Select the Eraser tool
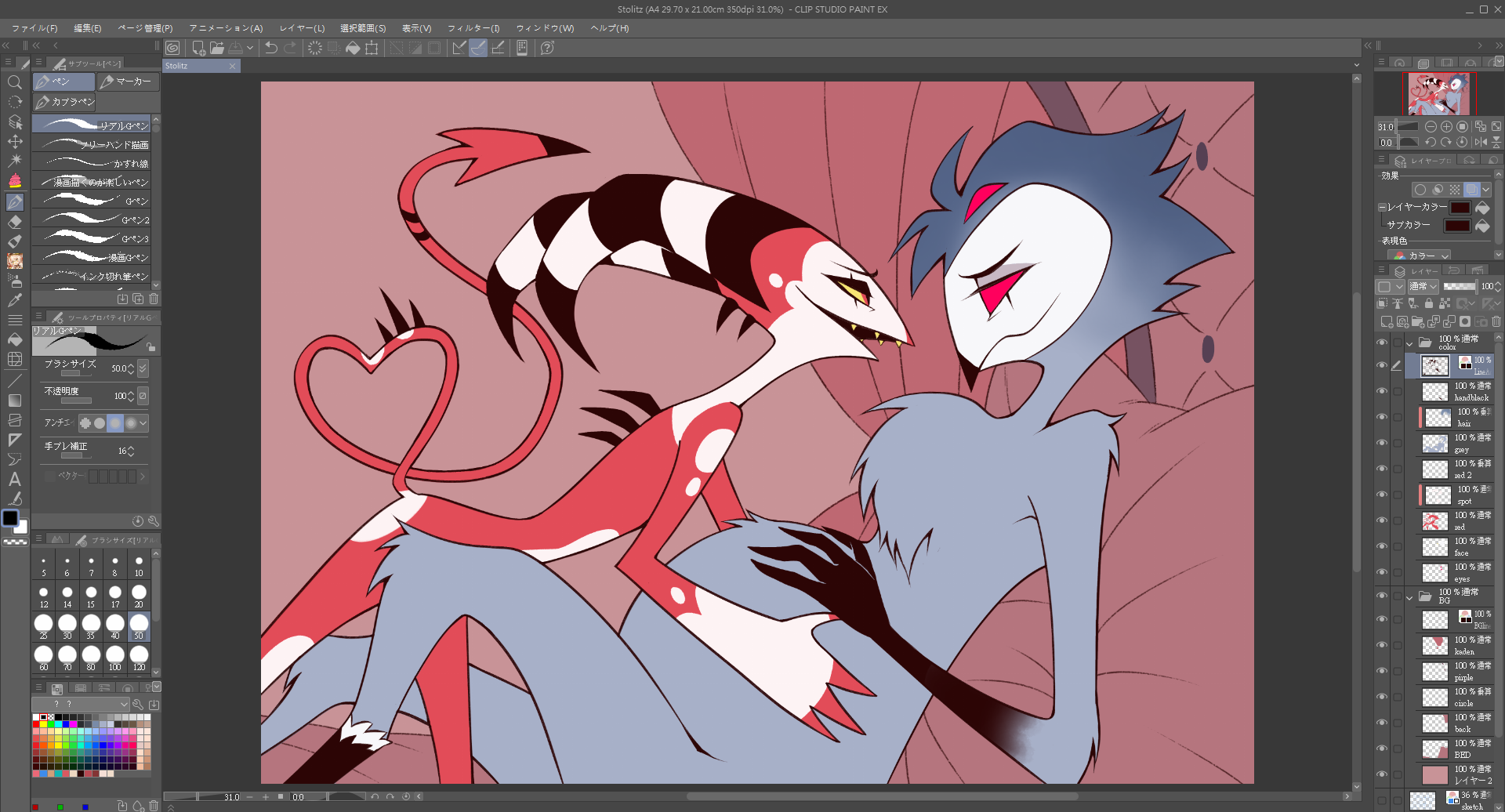The width and height of the screenshot is (1505, 812). point(14,222)
